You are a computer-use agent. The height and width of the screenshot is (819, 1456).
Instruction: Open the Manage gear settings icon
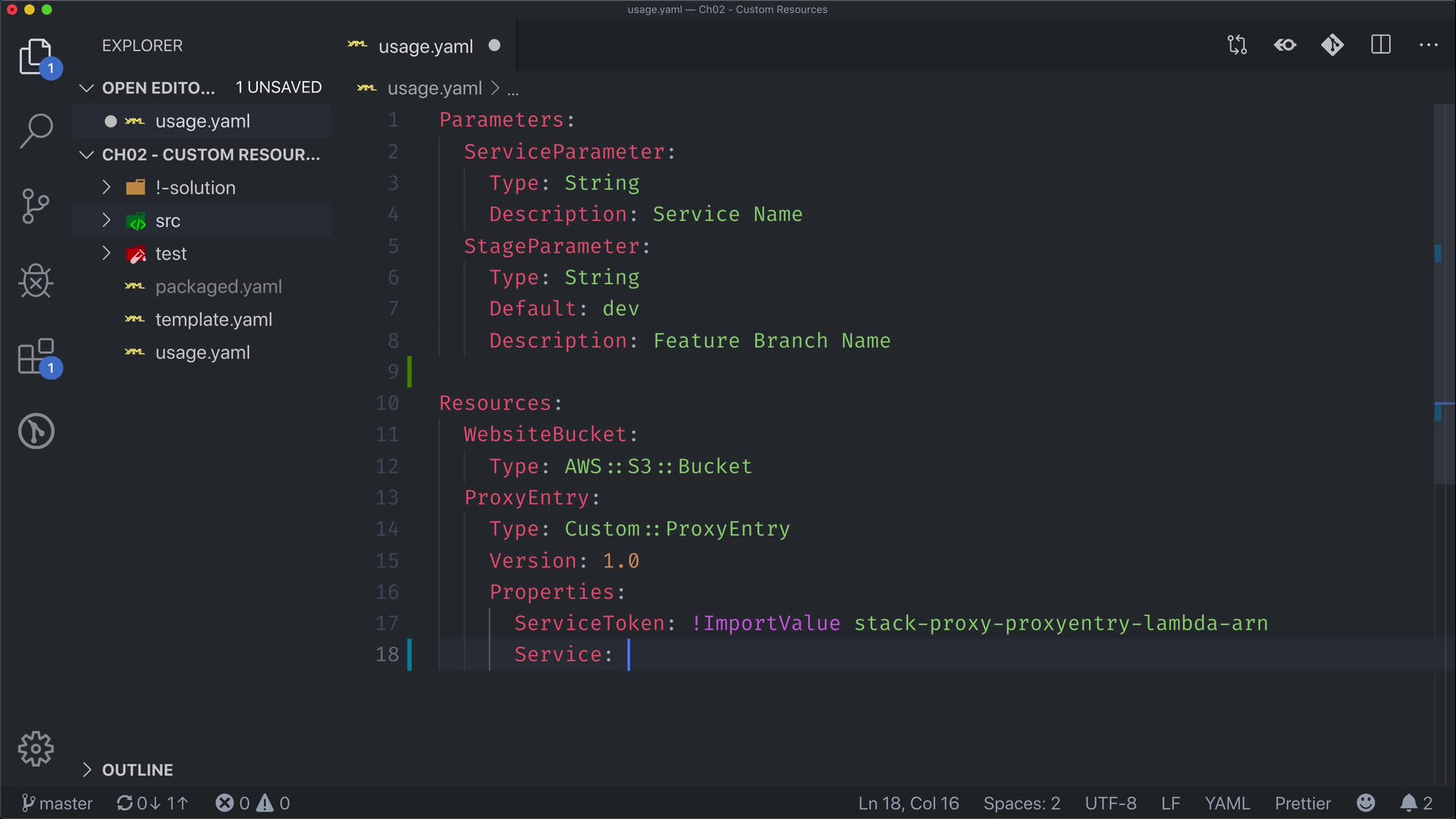pos(36,749)
